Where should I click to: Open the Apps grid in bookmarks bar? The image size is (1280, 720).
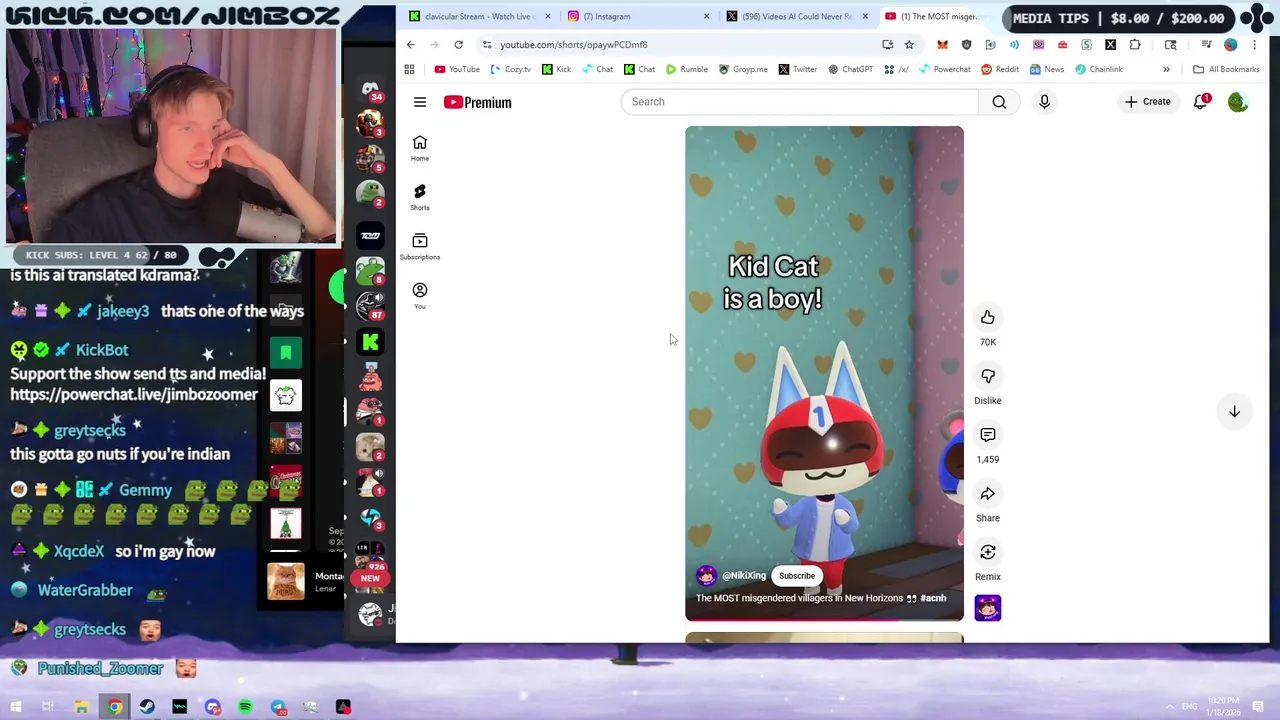coord(409,69)
